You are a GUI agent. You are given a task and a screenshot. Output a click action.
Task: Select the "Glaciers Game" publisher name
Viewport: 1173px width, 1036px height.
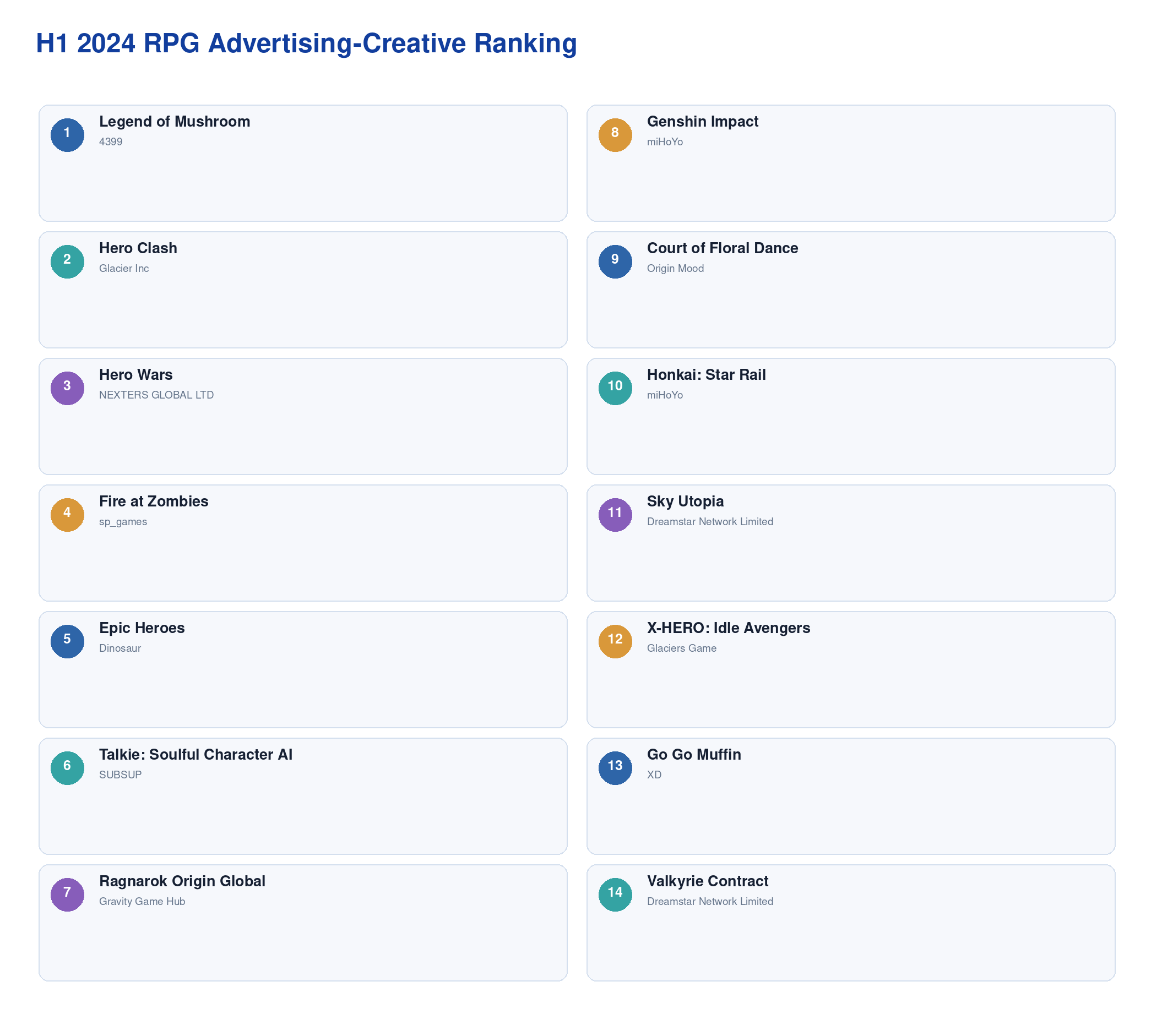click(682, 650)
